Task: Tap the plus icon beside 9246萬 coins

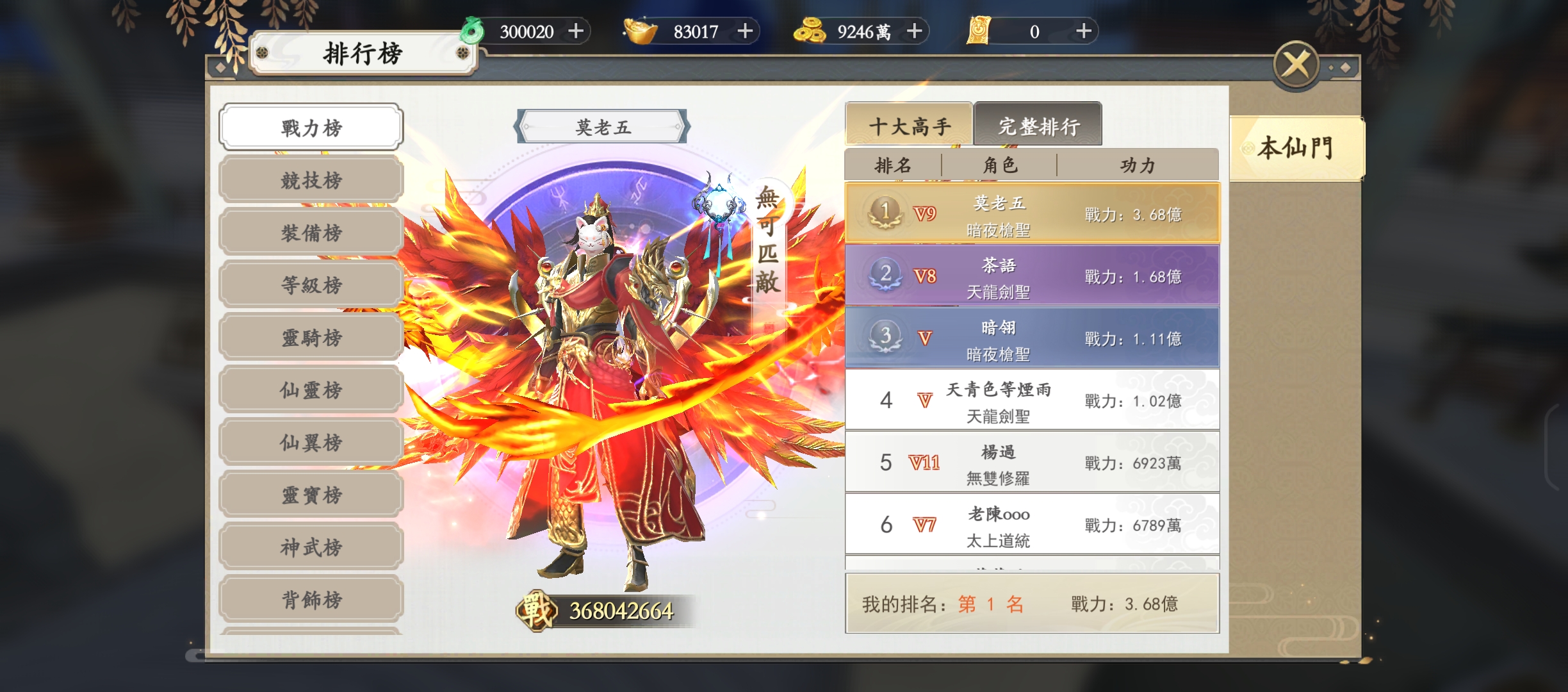Action: [915, 31]
